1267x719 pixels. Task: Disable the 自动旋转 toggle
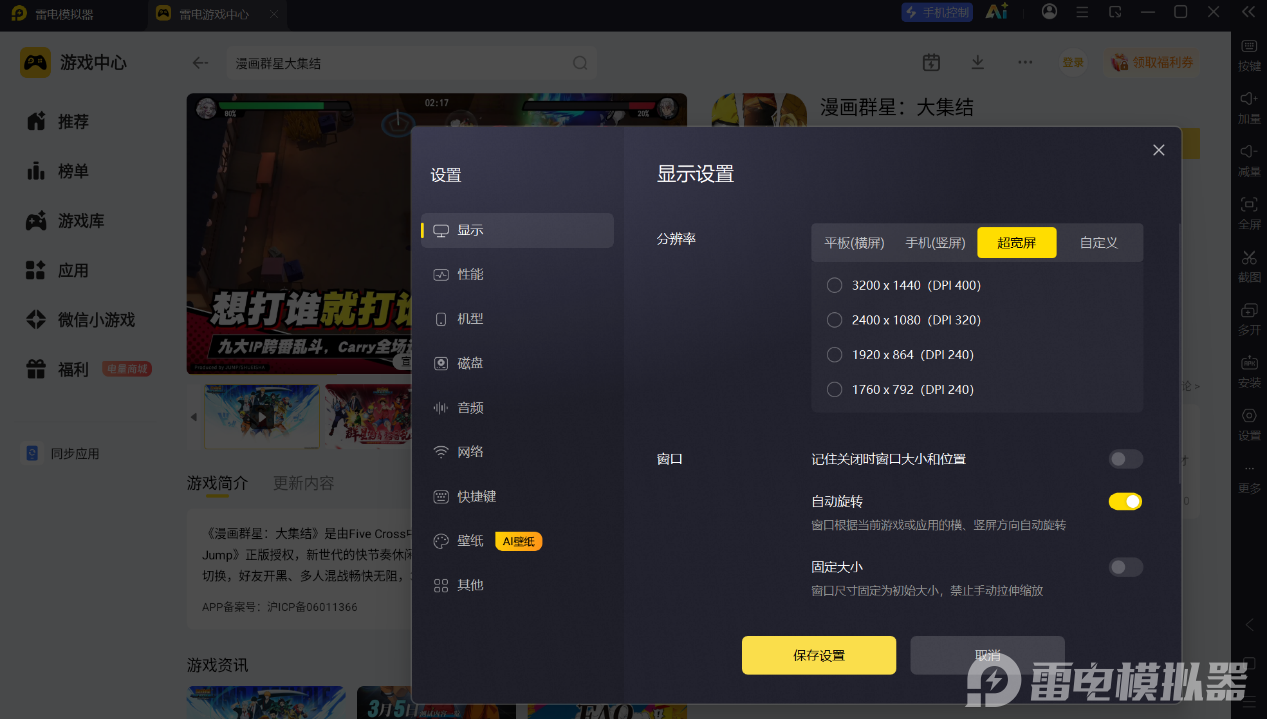pyautogui.click(x=1125, y=501)
